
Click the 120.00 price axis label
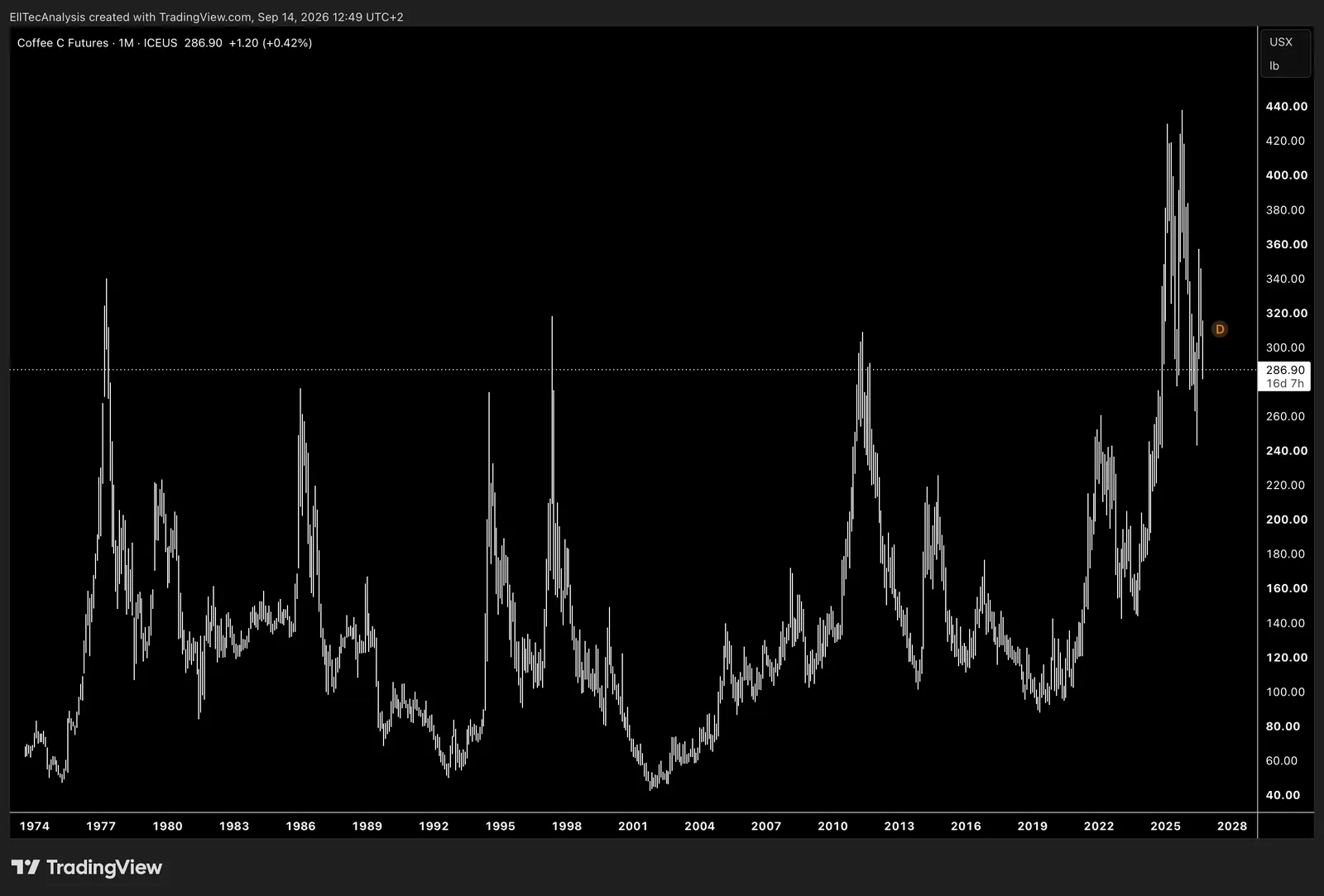pos(1287,658)
